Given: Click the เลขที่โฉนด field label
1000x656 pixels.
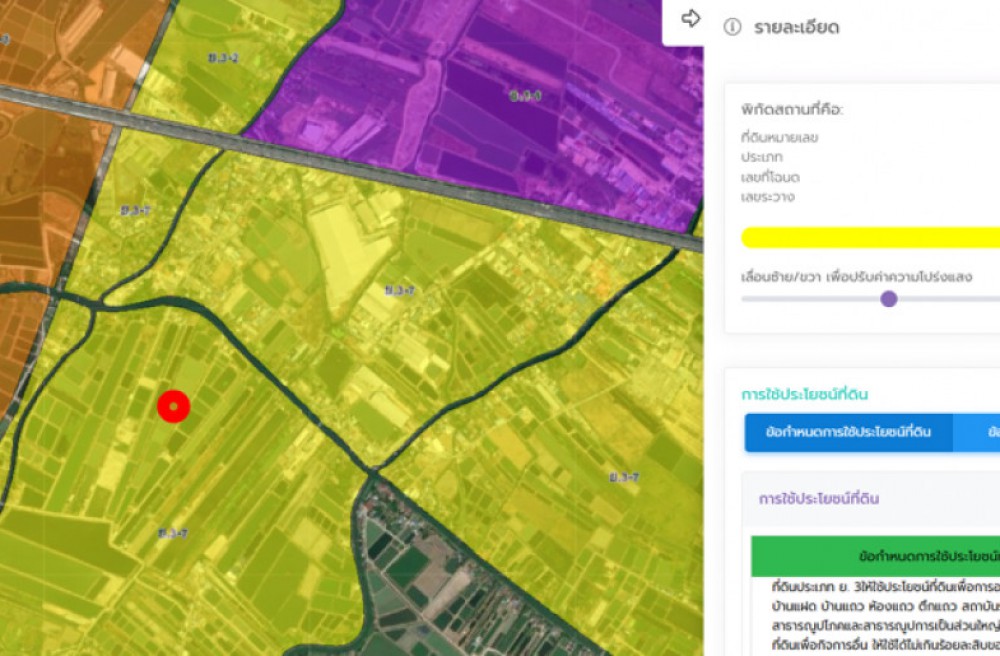Looking at the screenshot, I should click(770, 177).
